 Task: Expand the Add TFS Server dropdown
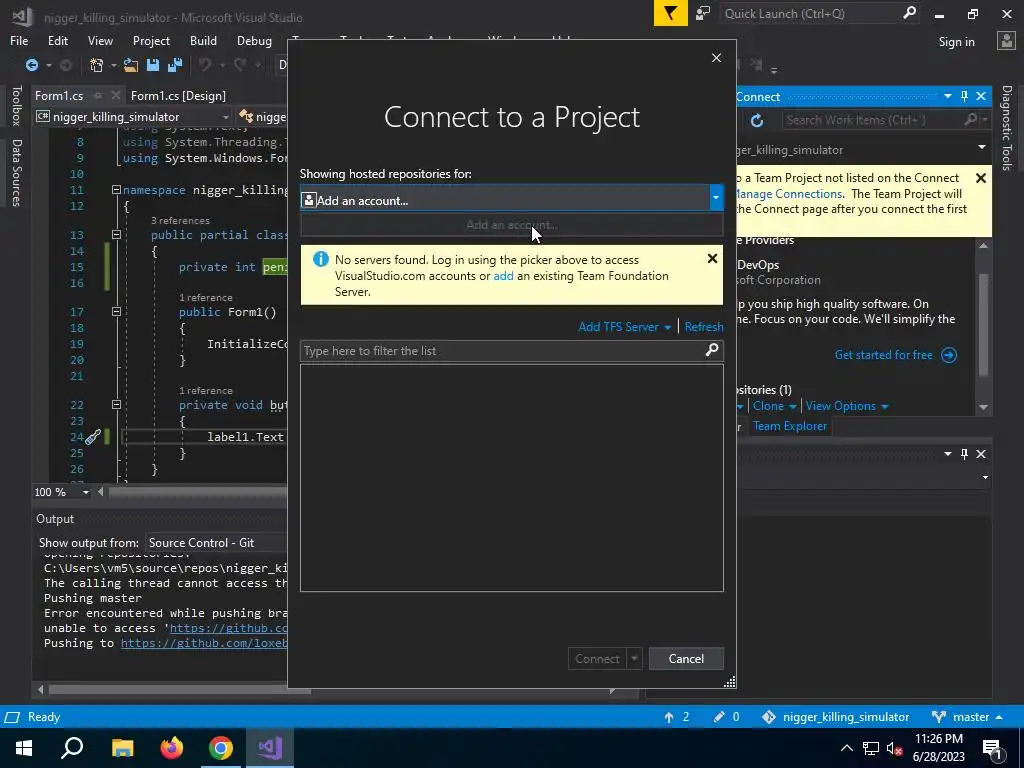point(667,327)
